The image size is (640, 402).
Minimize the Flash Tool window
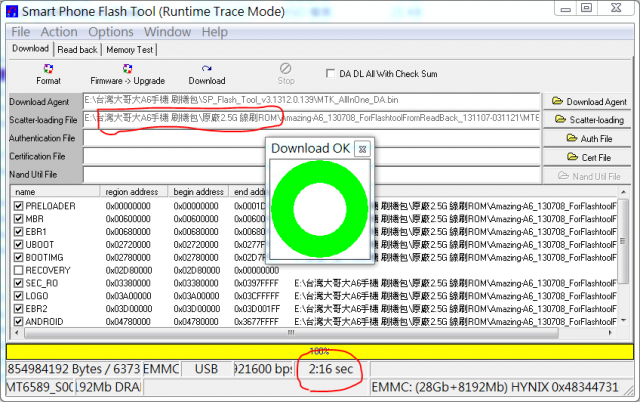[x=565, y=8]
